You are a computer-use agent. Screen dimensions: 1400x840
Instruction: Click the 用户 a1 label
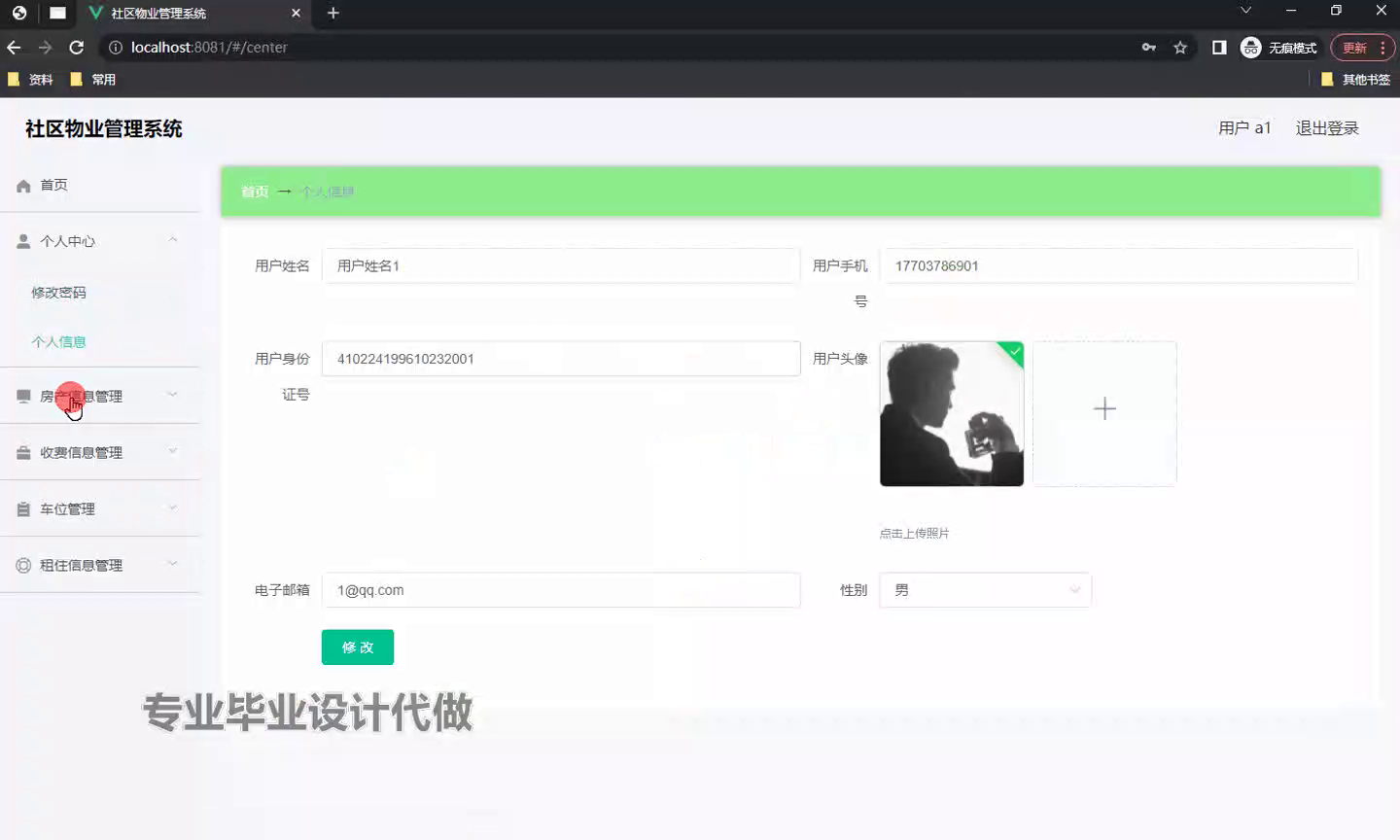1244,128
